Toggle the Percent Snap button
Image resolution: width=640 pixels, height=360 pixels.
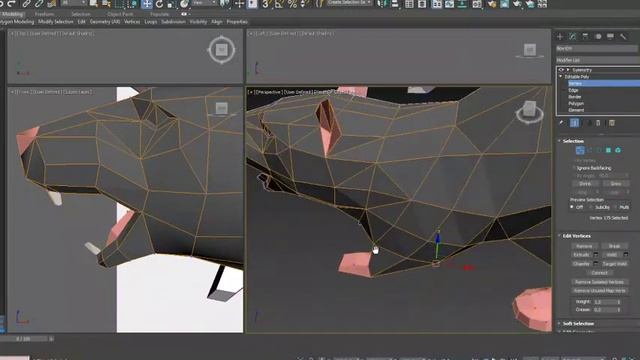coord(292,4)
